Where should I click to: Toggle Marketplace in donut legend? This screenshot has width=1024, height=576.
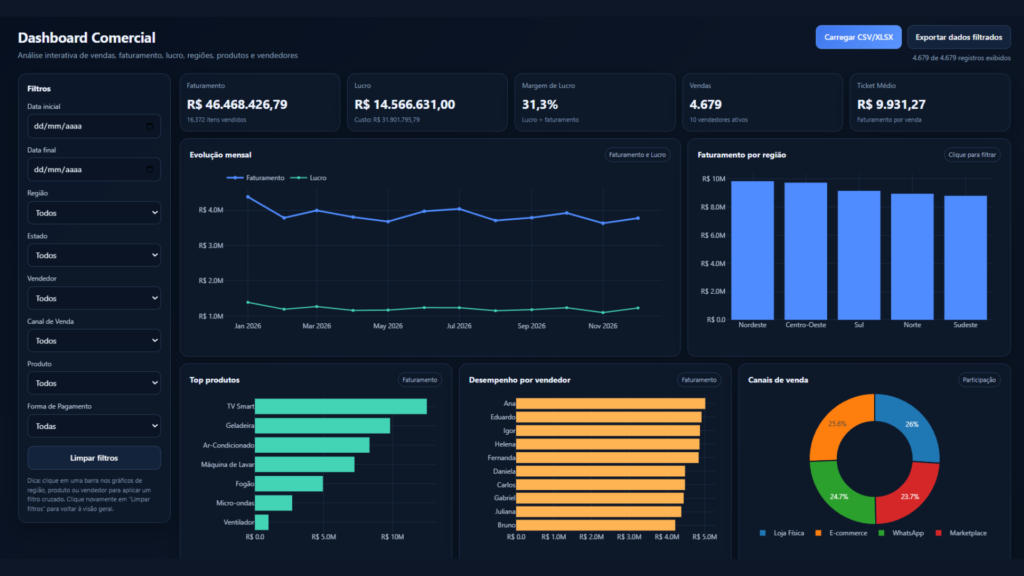961,533
